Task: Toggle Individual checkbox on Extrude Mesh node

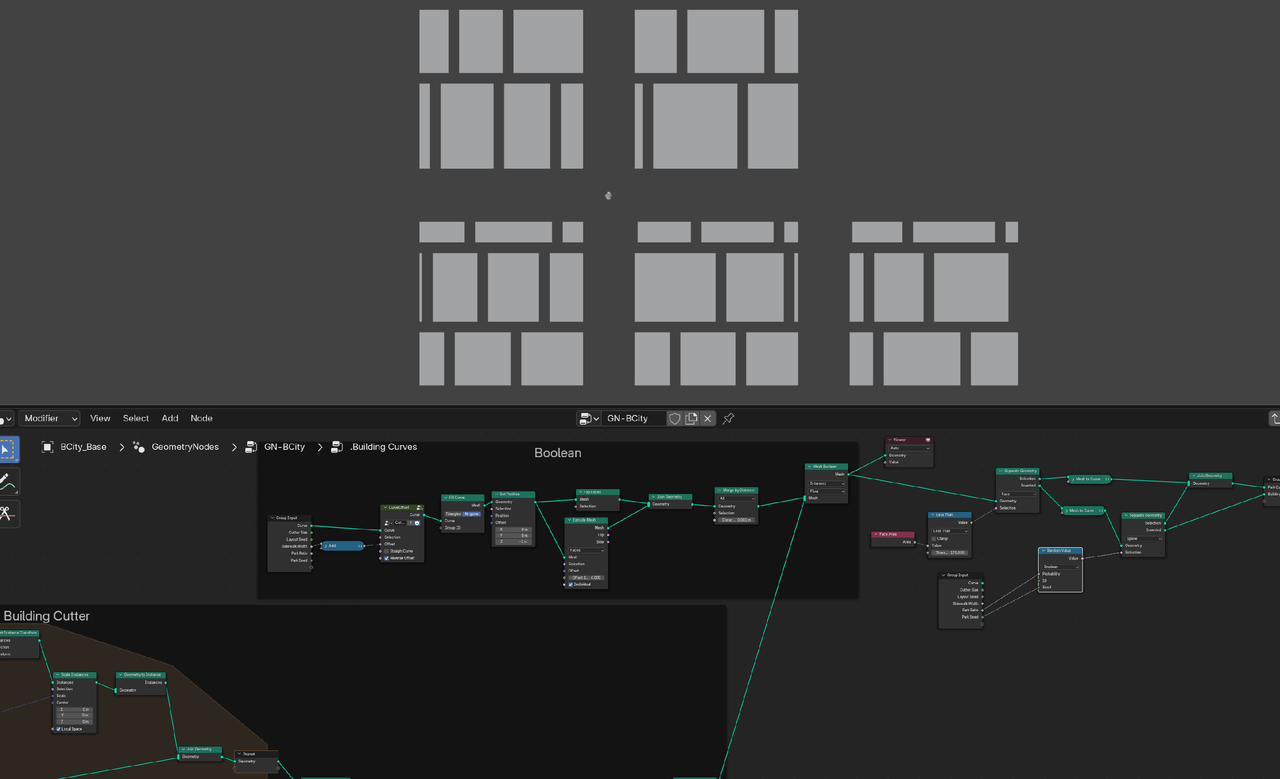Action: (x=570, y=585)
